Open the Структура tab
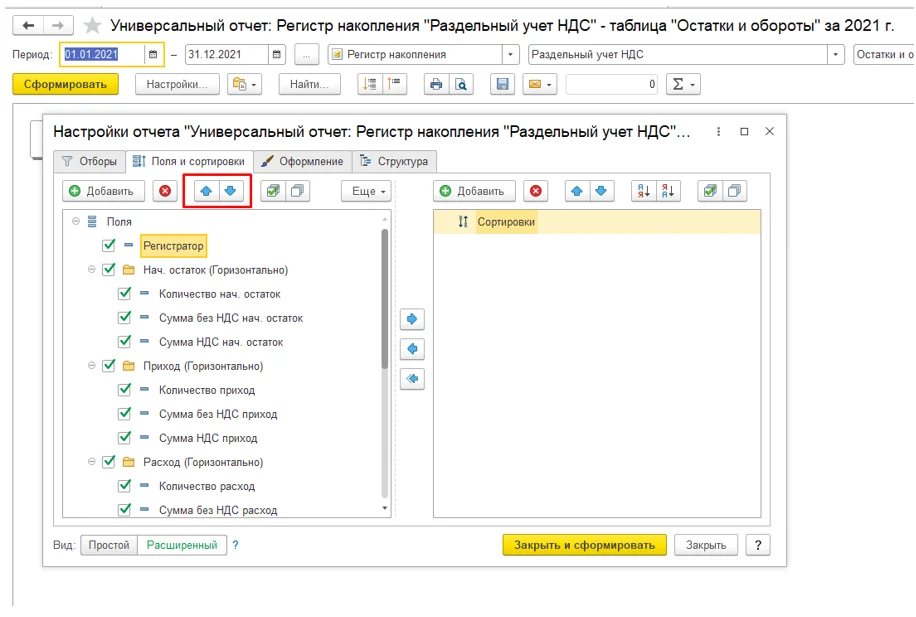Viewport: 916px width, 617px height. (x=394, y=161)
